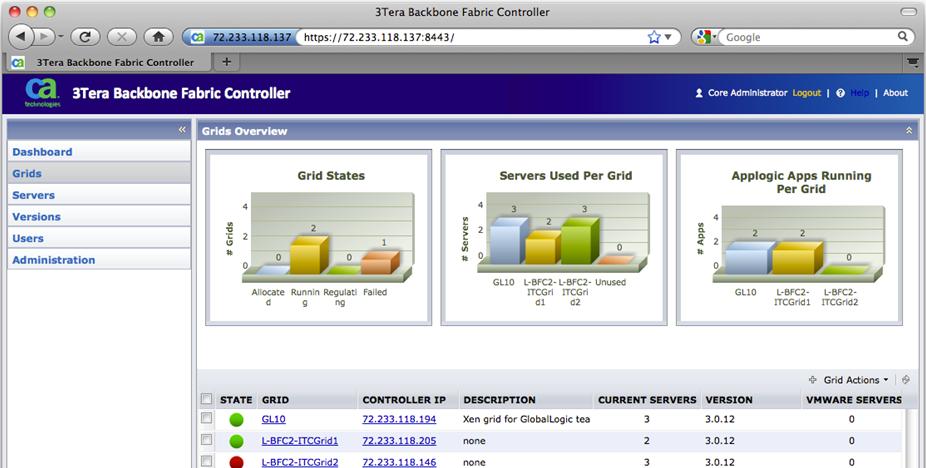Sort by the VMWARE SERVERS column header
Image resolution: width=926 pixels, height=468 pixels.
click(852, 400)
